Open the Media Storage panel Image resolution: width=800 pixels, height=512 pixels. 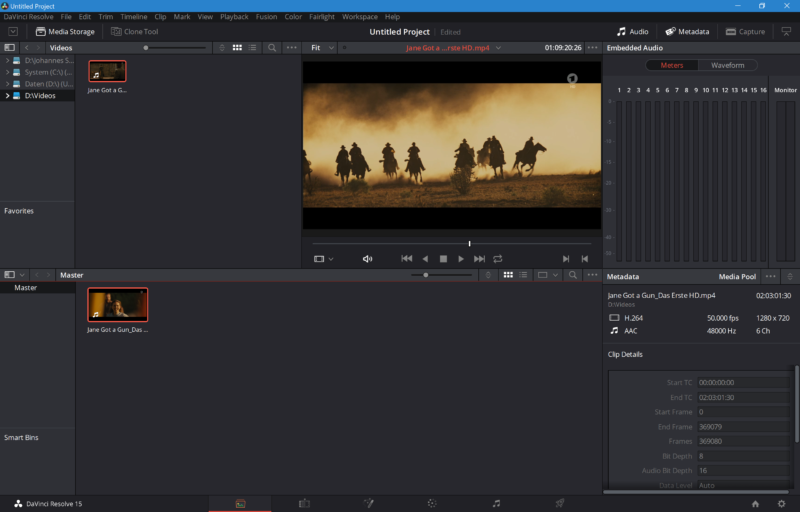click(x=65, y=32)
